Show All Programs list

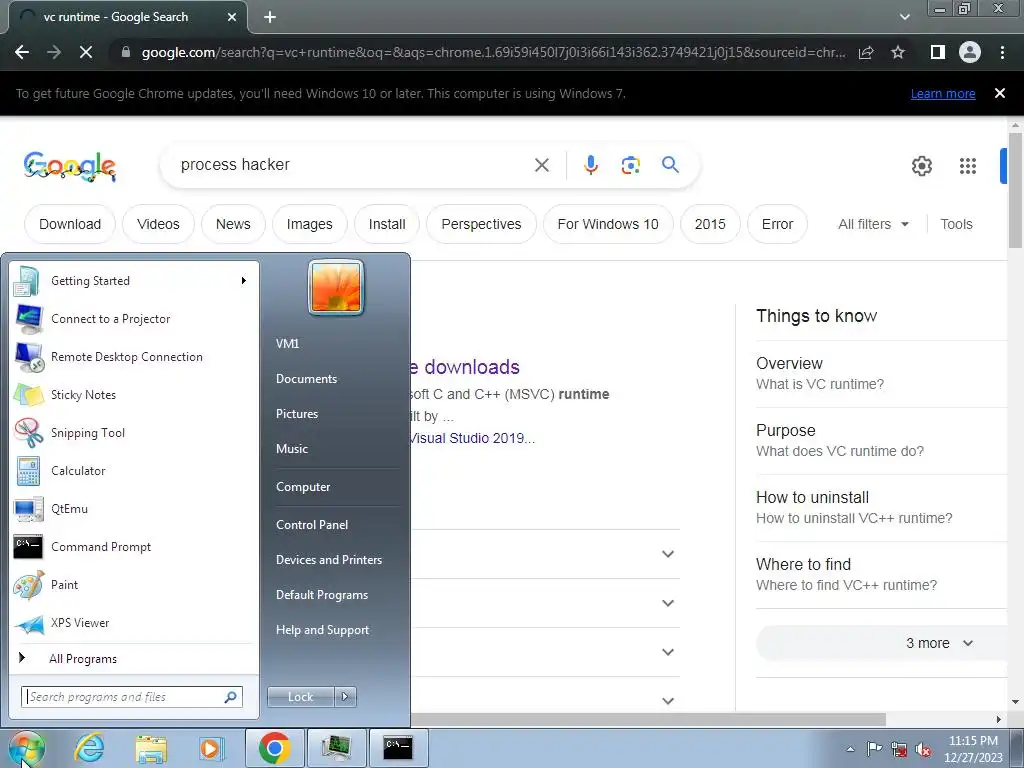133,658
